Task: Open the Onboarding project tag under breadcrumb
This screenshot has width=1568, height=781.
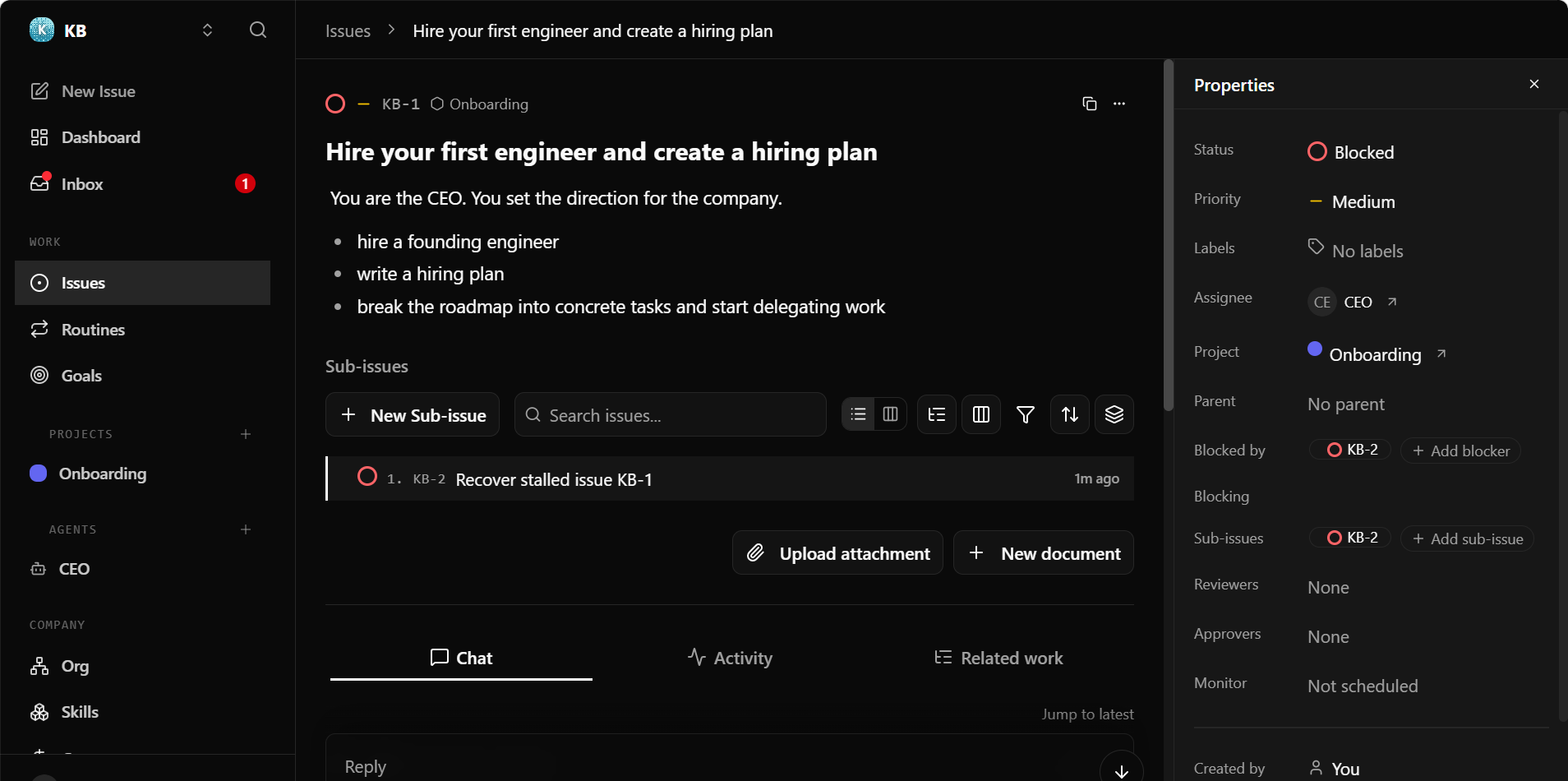Action: coord(480,104)
